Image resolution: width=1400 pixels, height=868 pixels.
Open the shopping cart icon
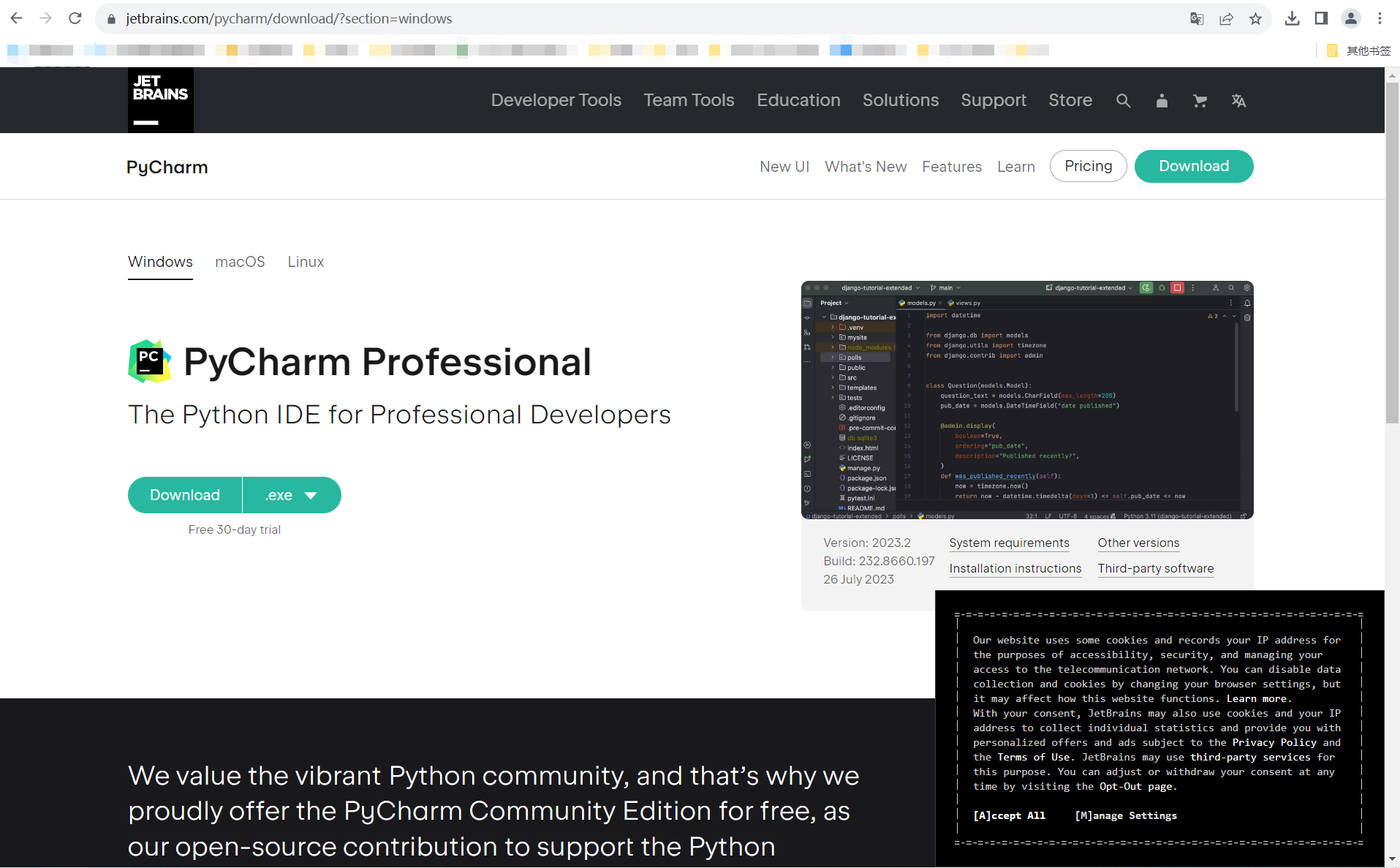(1200, 101)
